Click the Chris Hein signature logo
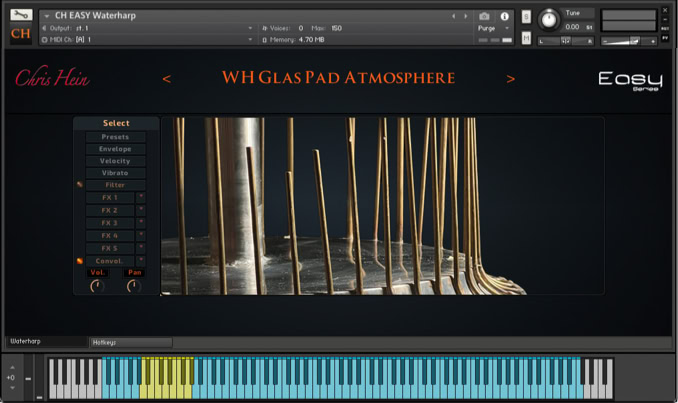Viewport: 678px width, 403px height. coord(52,77)
